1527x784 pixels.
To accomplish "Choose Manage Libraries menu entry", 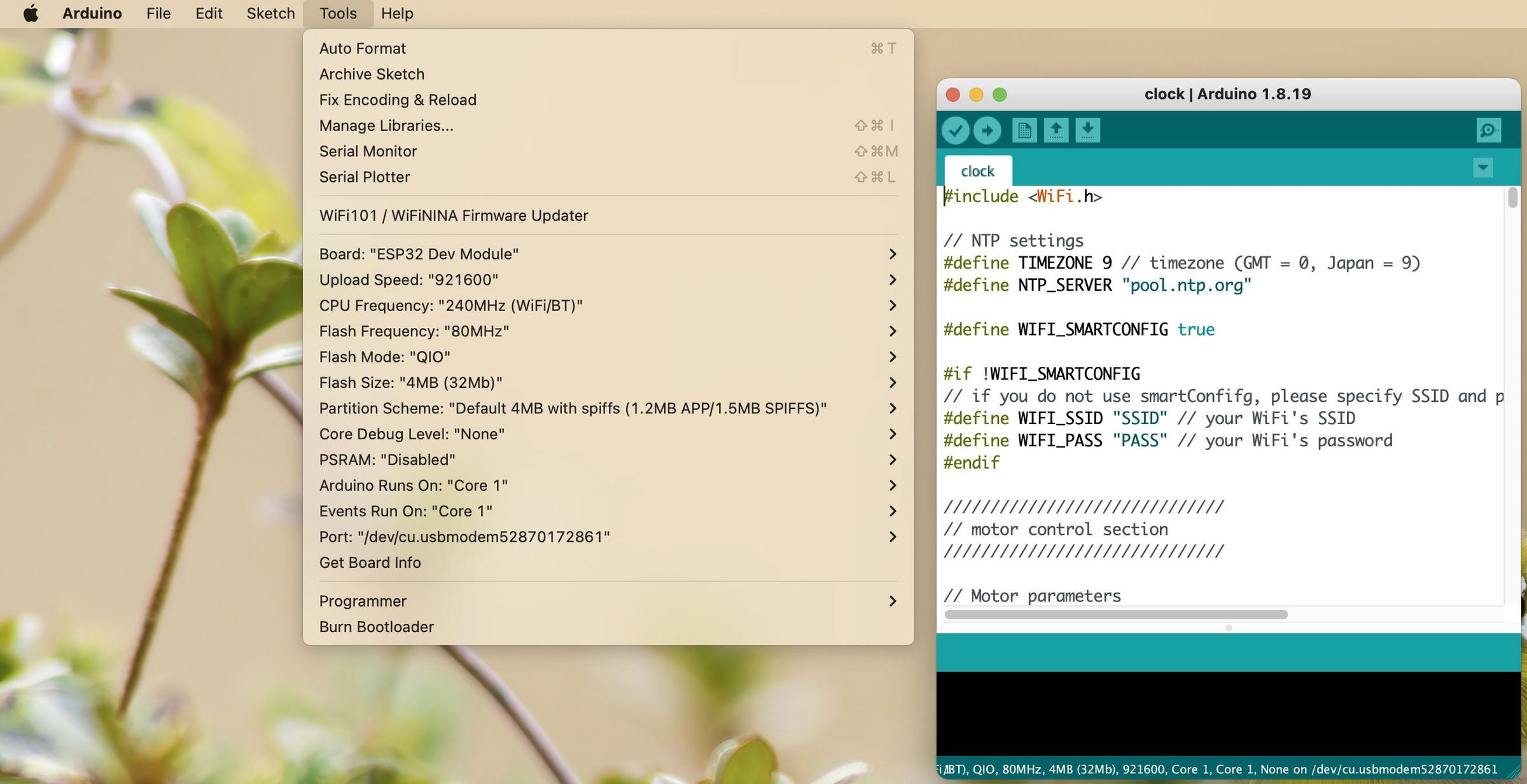I will (386, 126).
